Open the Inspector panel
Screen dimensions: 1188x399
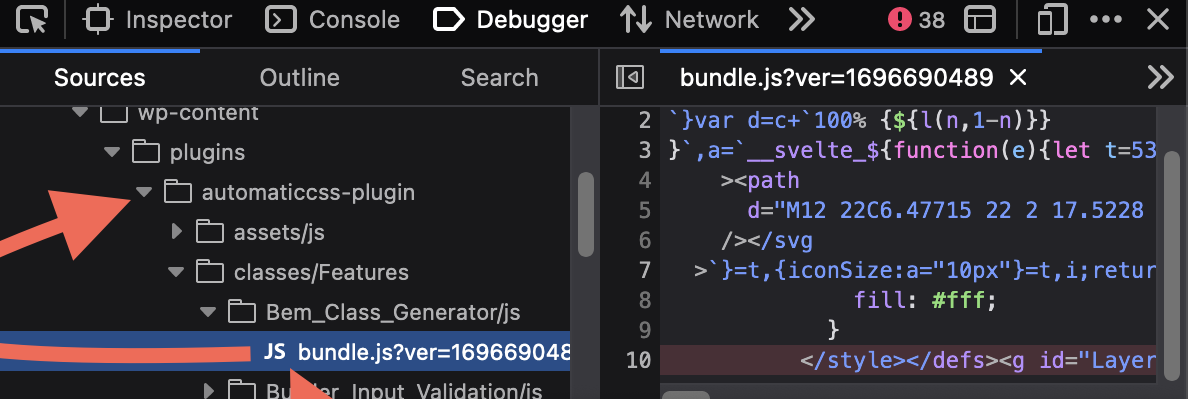(x=157, y=20)
